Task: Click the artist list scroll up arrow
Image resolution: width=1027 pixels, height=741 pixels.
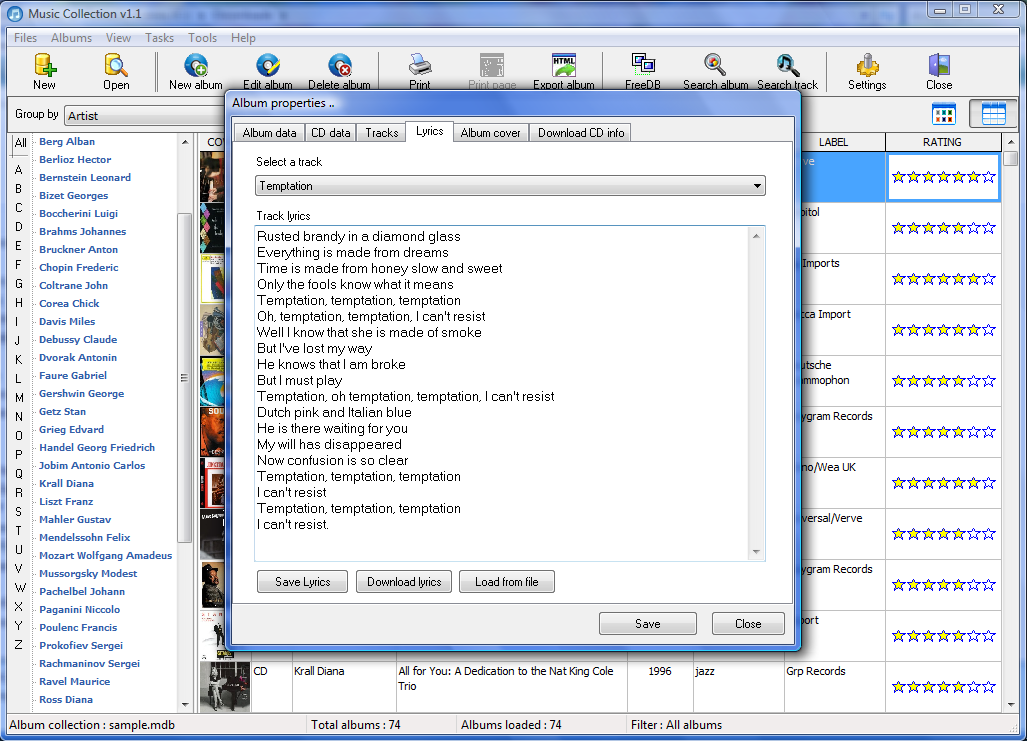Action: click(x=185, y=142)
